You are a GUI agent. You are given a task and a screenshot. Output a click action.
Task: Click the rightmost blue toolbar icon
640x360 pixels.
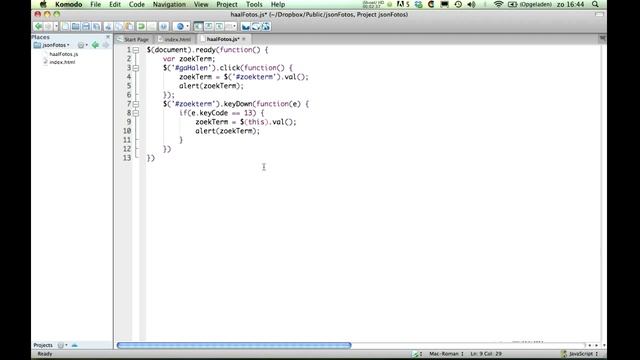(266, 27)
